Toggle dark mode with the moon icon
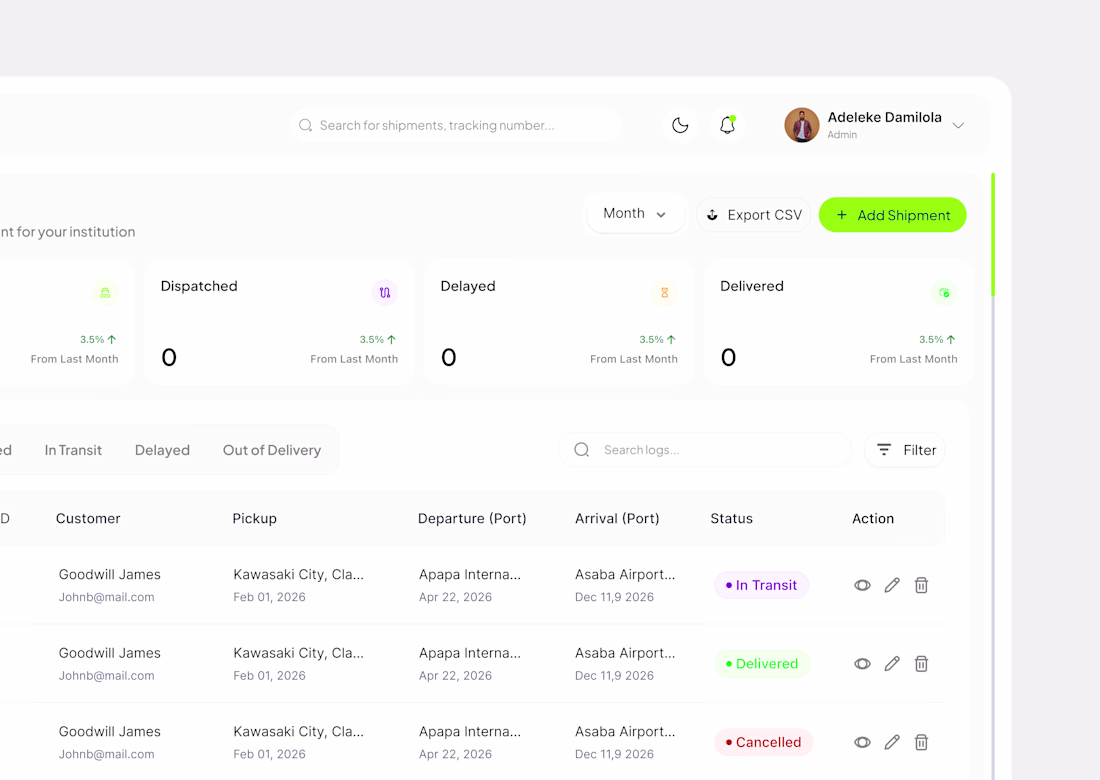This screenshot has width=1100, height=780. (x=680, y=125)
